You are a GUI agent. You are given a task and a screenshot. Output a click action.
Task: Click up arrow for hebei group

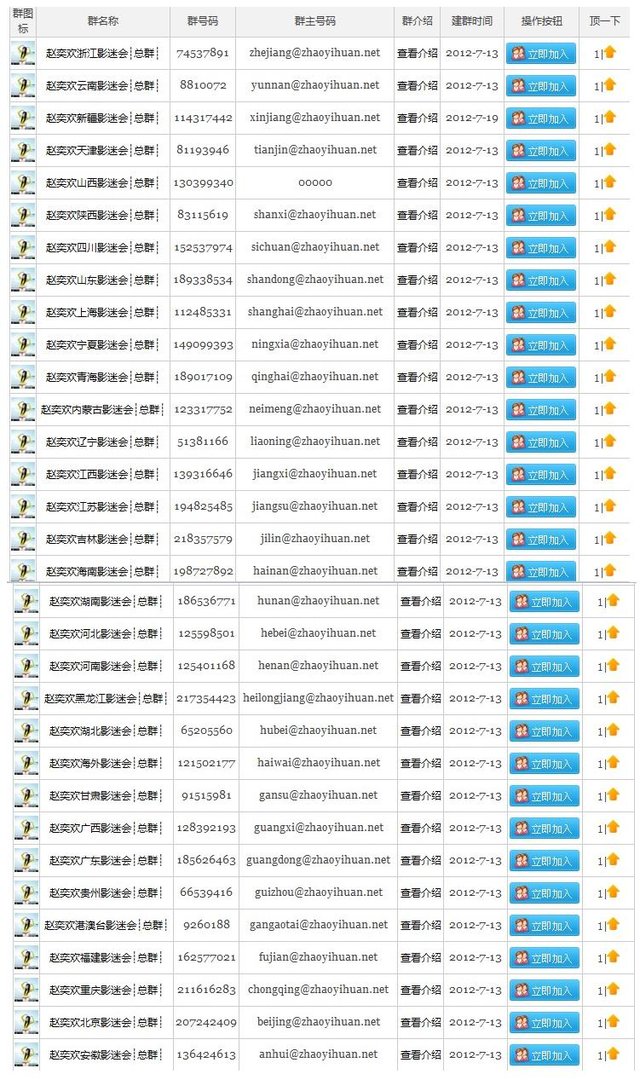click(x=613, y=633)
